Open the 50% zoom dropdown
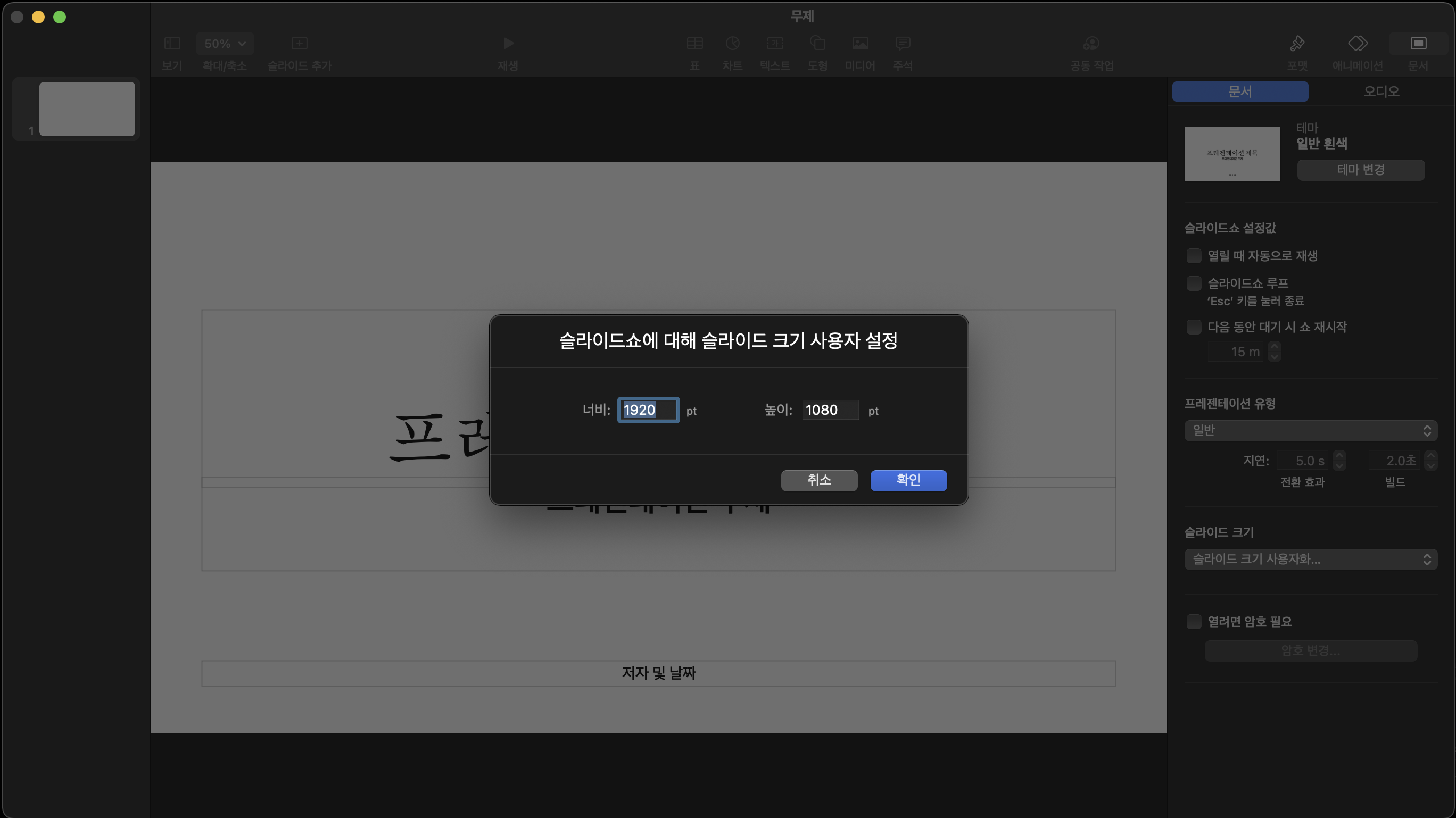 225,44
